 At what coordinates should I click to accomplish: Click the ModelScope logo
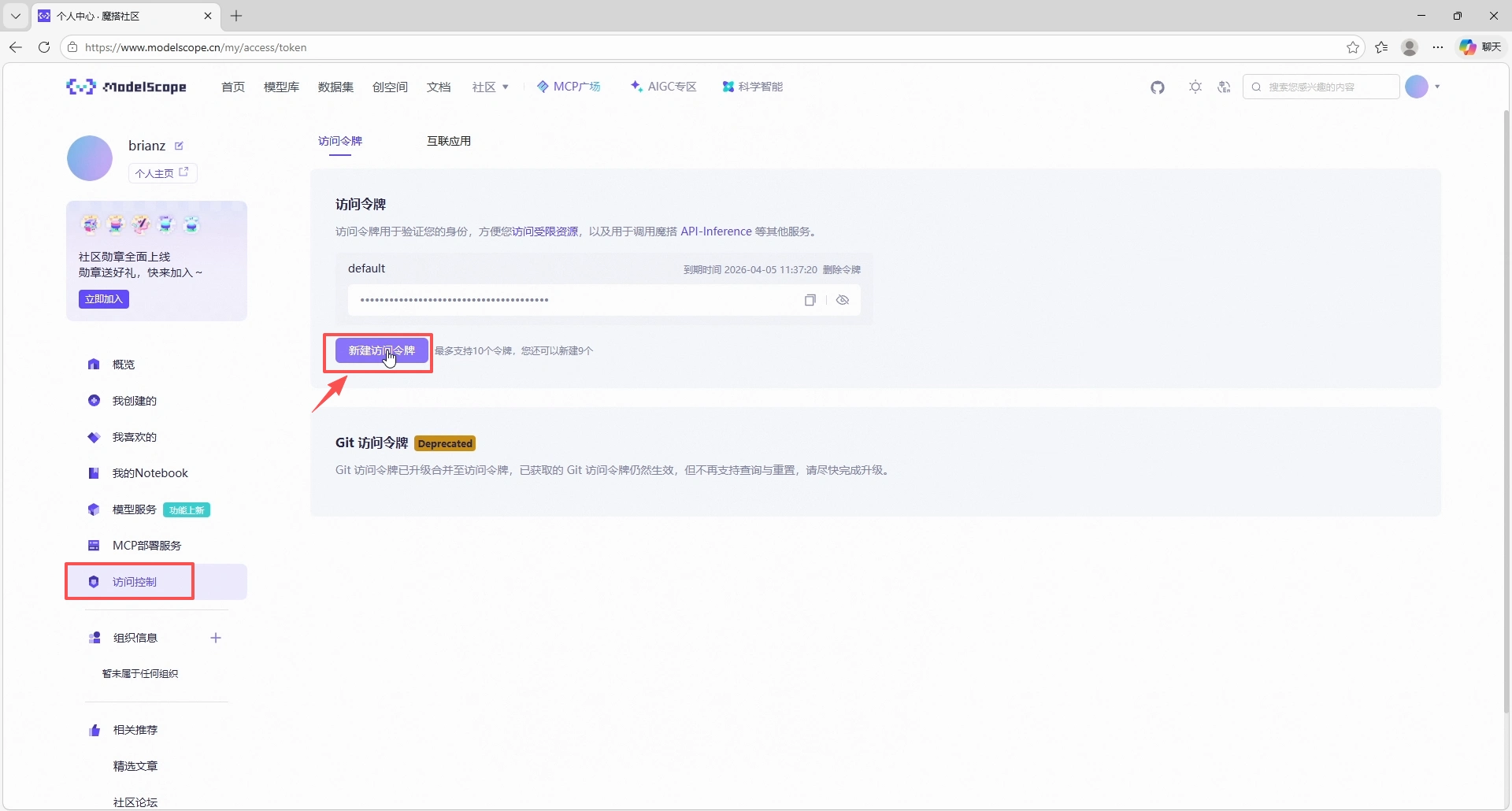click(x=126, y=87)
